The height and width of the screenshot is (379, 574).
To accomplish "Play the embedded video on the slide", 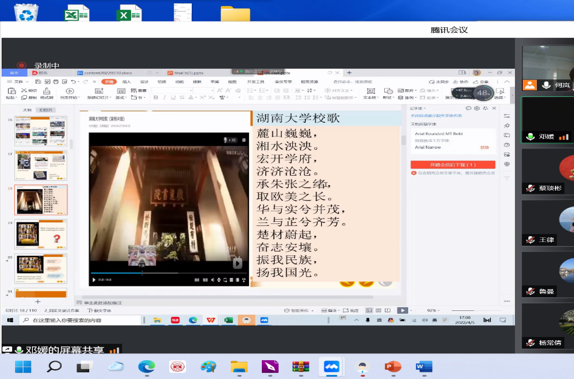I will [94, 280].
